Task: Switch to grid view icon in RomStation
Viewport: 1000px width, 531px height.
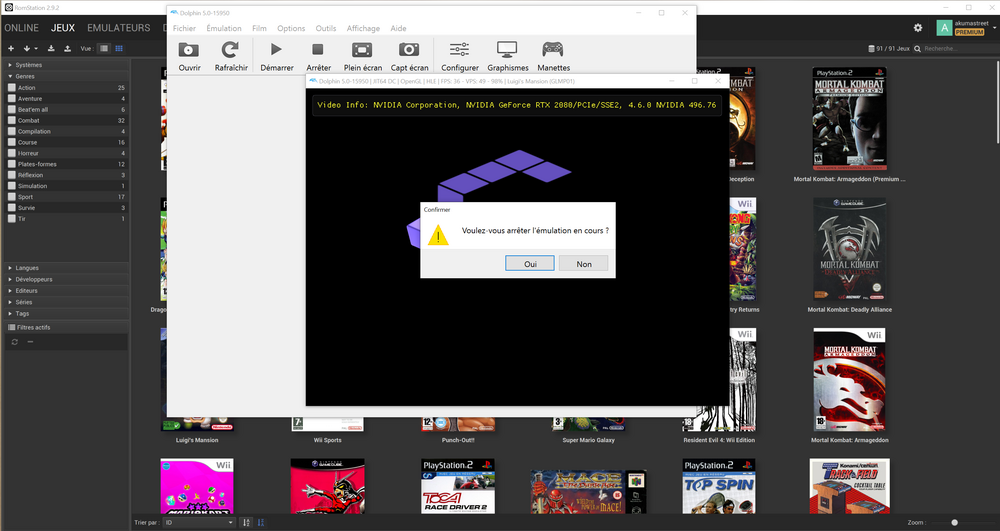Action: (119, 48)
